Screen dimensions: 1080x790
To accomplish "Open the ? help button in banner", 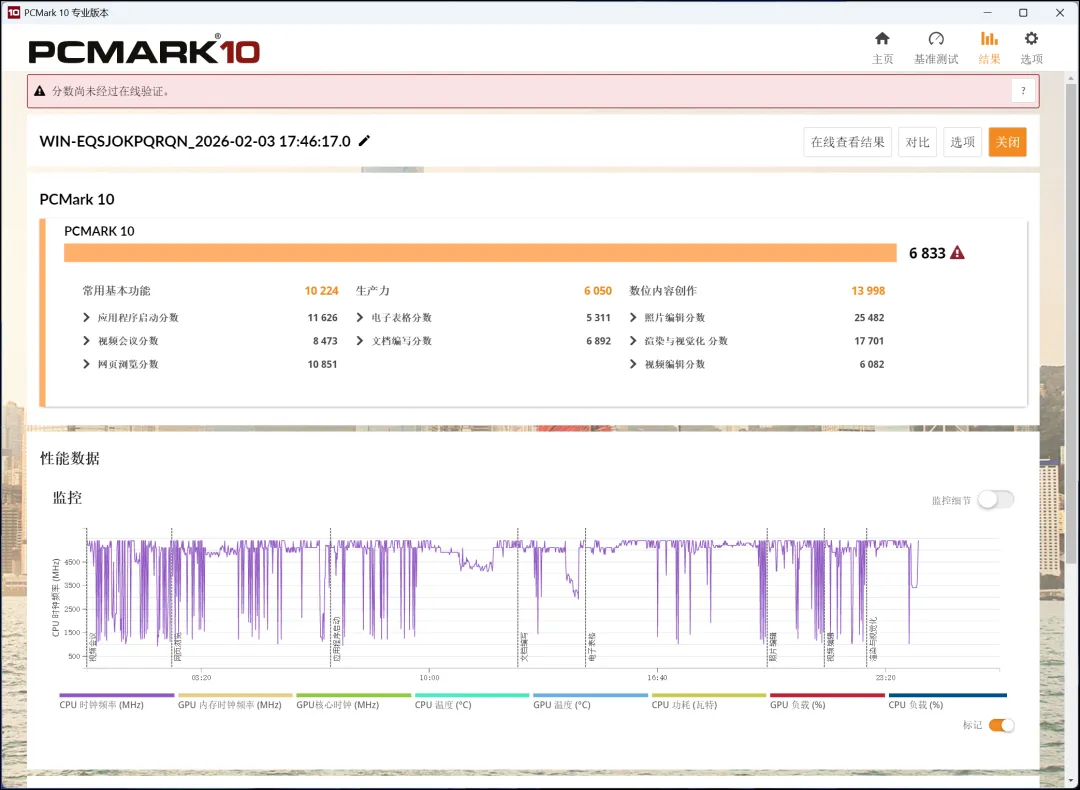I will pyautogui.click(x=1023, y=91).
